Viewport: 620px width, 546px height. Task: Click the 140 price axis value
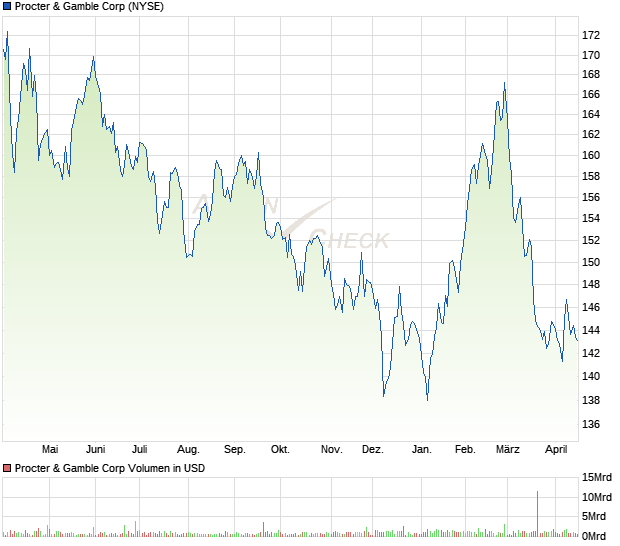tap(591, 376)
